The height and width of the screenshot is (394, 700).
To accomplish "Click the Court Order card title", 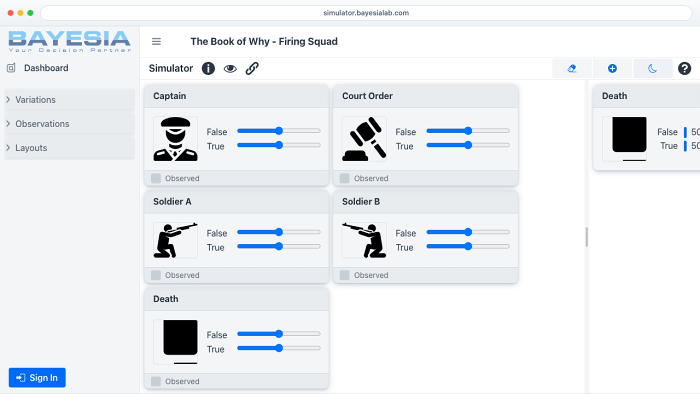I will point(367,96).
